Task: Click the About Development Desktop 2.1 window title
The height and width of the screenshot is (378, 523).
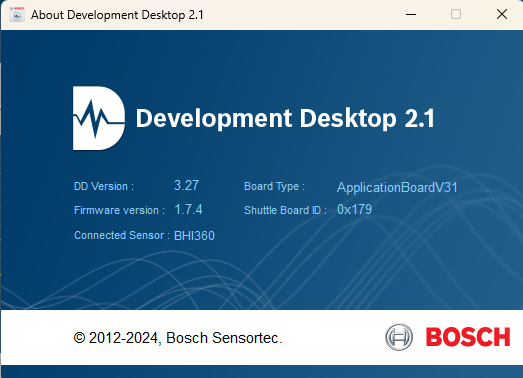Action: coord(117,15)
